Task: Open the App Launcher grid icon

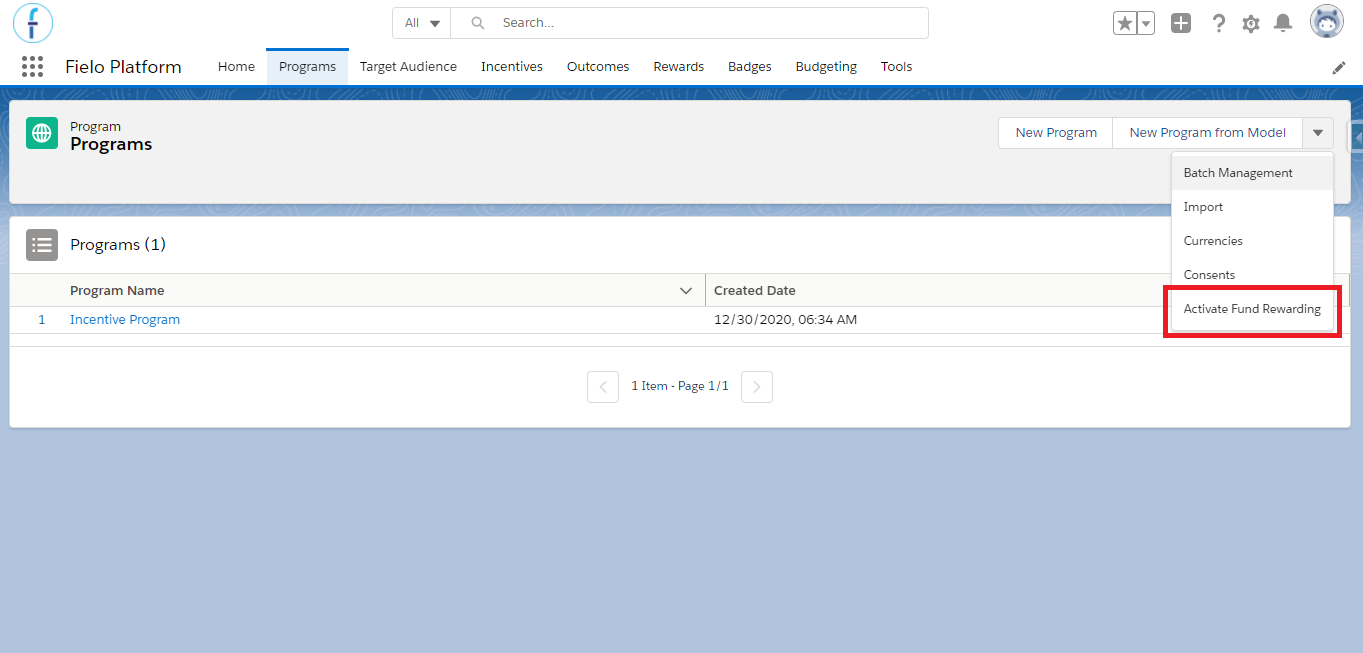Action: click(32, 67)
